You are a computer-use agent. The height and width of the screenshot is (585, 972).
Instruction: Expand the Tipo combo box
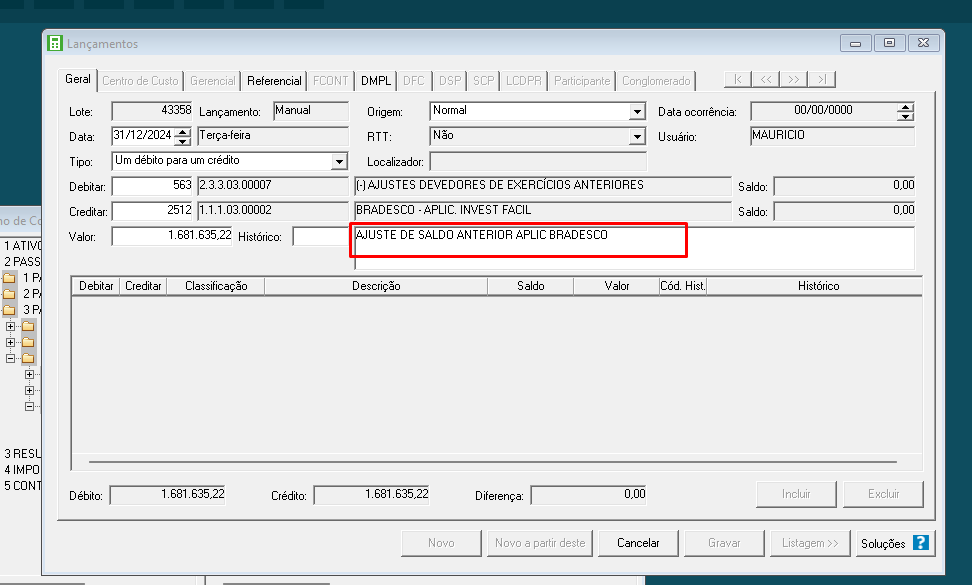point(339,161)
